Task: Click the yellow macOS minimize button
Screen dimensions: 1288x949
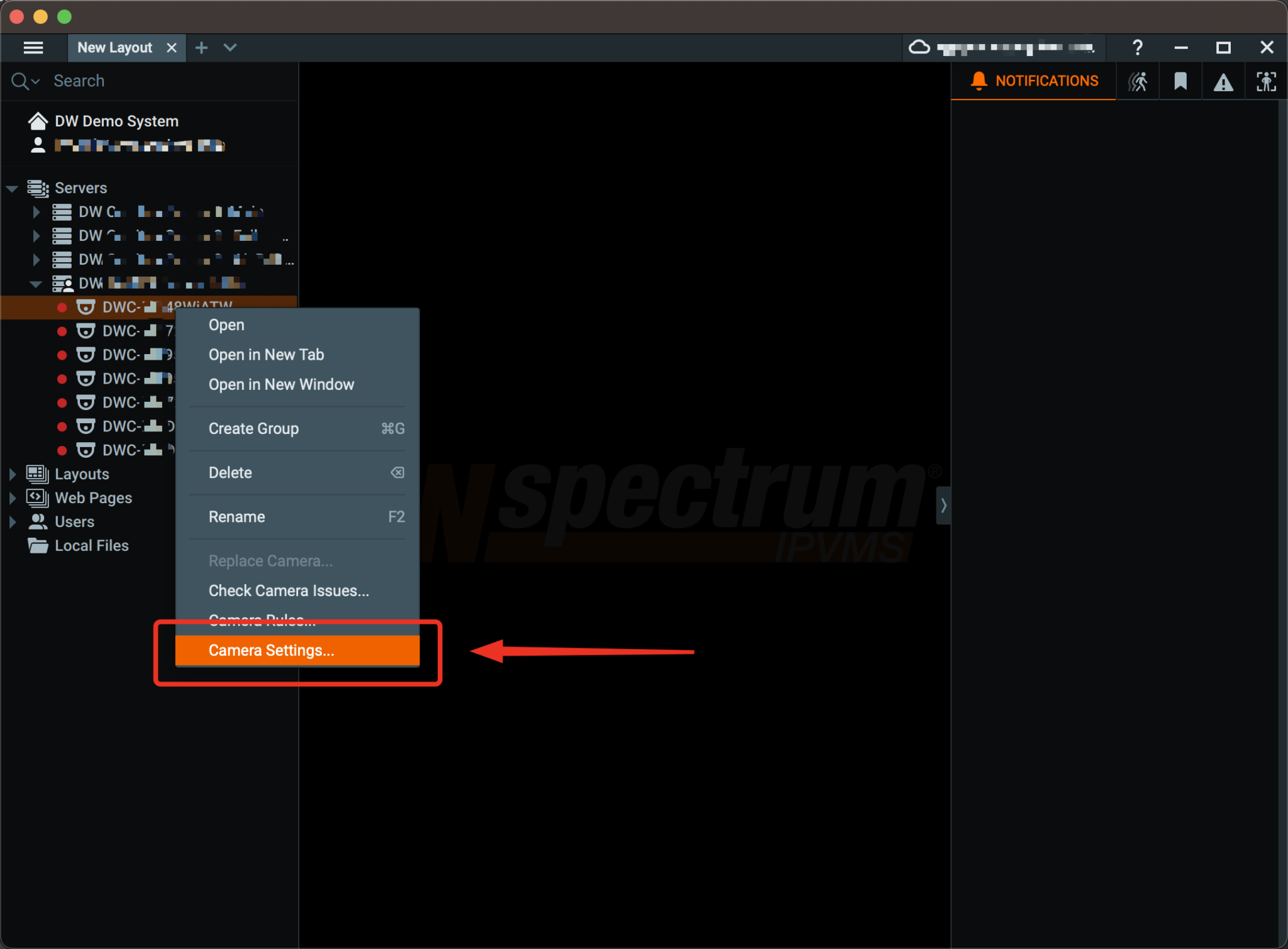Action: (x=41, y=16)
